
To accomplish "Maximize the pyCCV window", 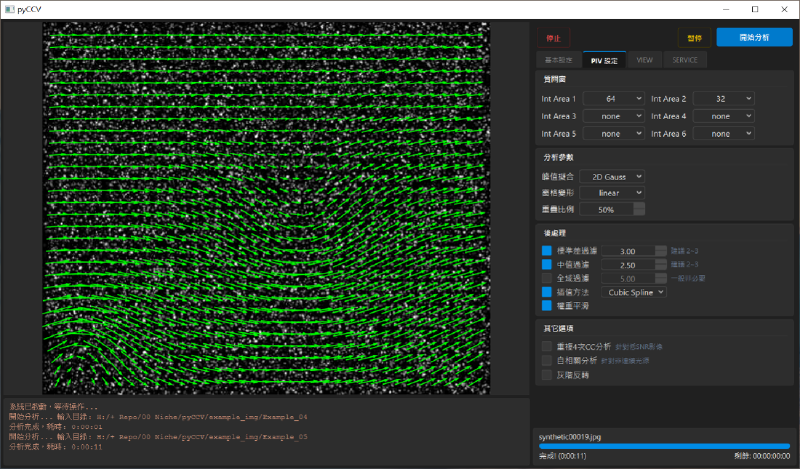I will (755, 9).
